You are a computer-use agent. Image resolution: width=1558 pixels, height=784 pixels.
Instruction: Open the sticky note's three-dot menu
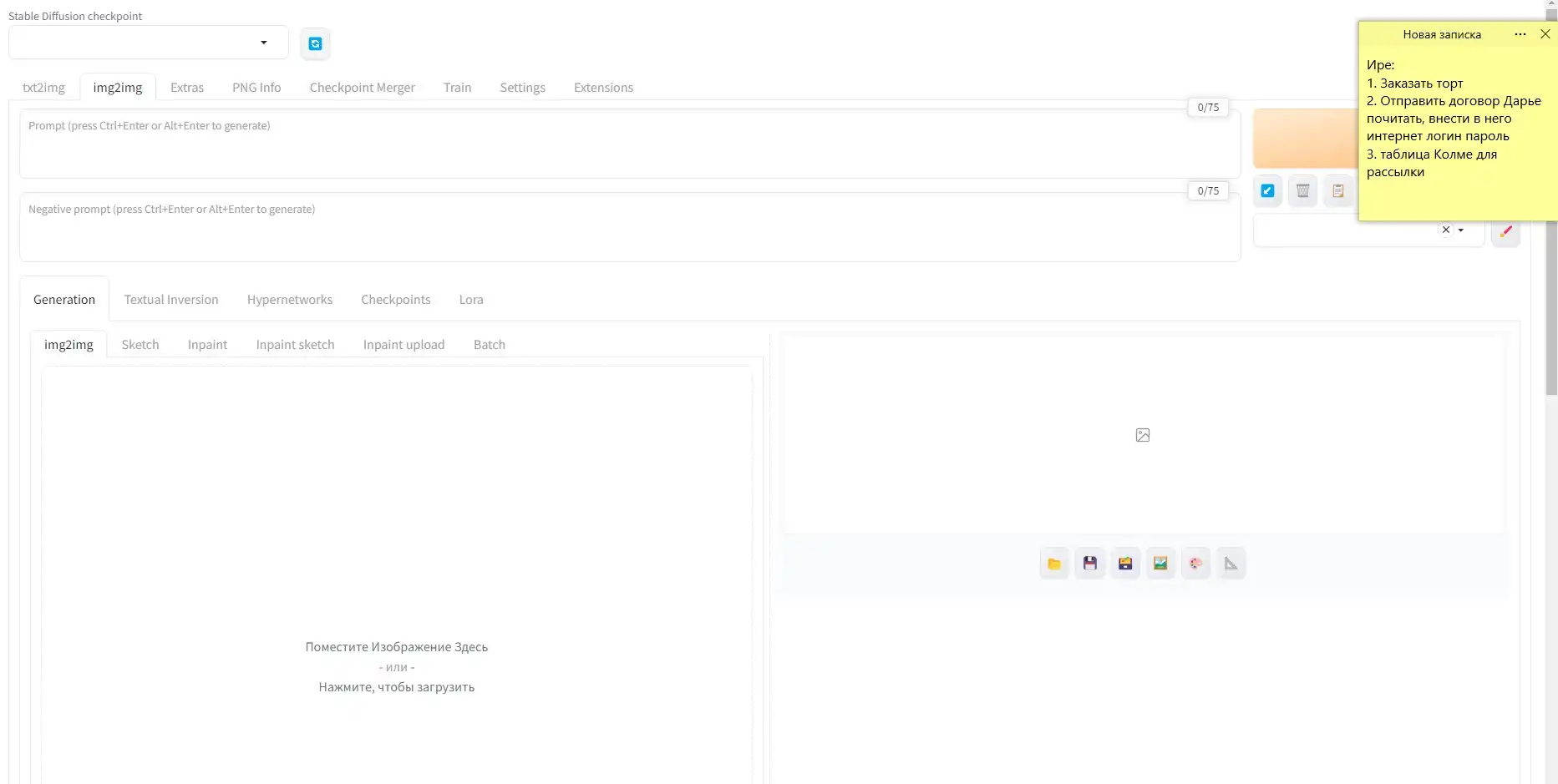tap(1520, 34)
